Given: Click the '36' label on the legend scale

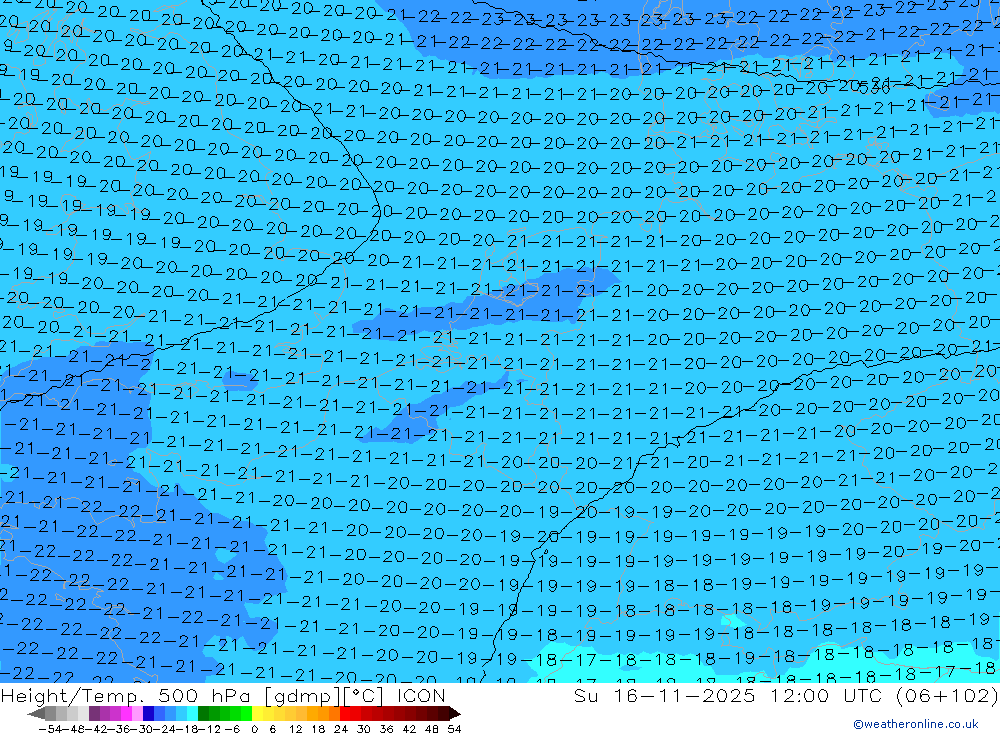Looking at the screenshot, I should [x=386, y=729].
